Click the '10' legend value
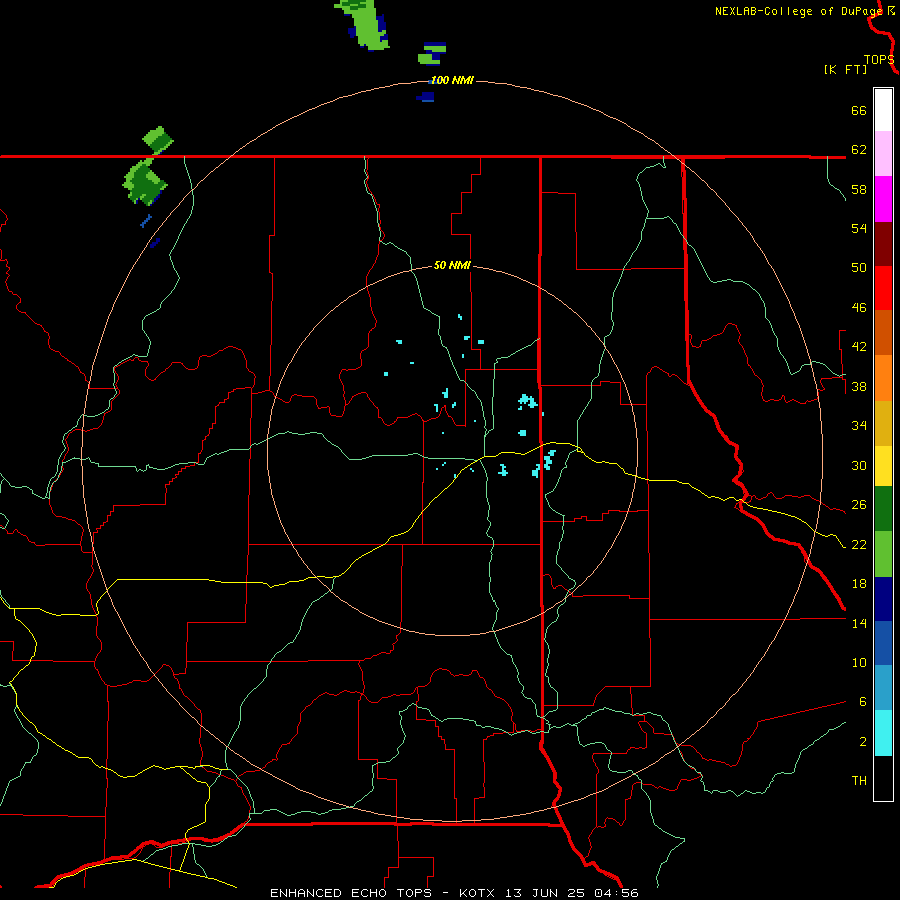 pos(859,662)
